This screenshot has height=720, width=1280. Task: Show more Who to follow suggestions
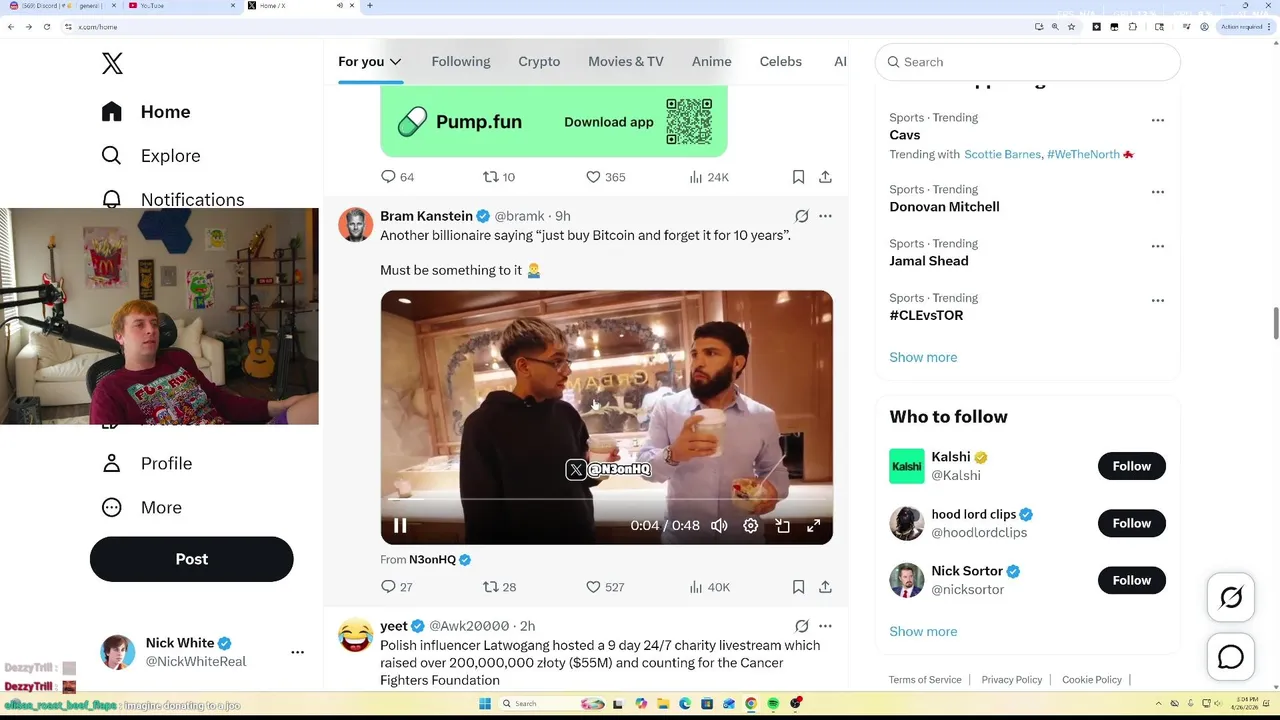point(923,631)
